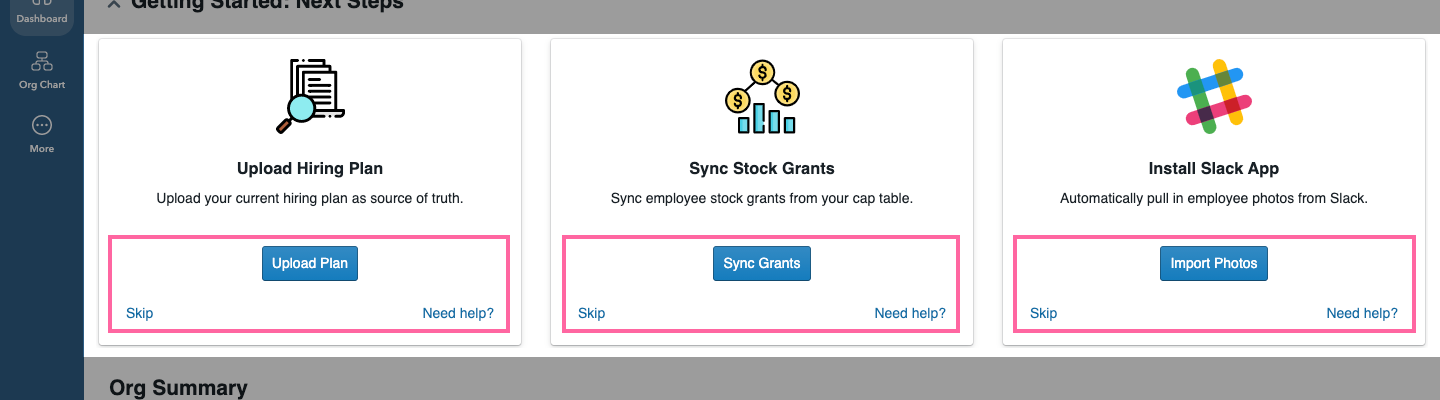Viewport: 1440px width, 400px height.
Task: Click the Upload Hiring Plan card title
Action: [310, 168]
